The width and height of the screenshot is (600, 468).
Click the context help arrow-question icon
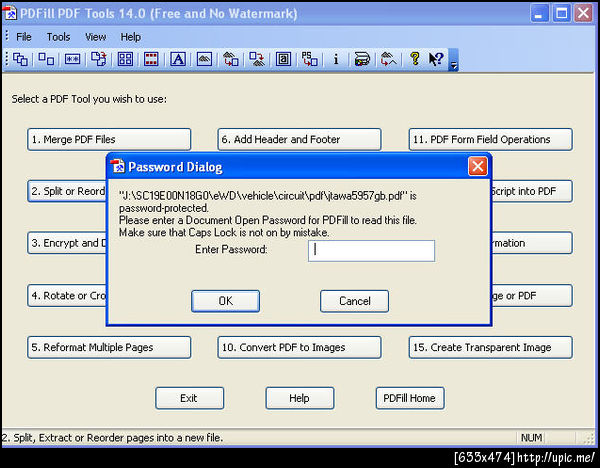436,59
